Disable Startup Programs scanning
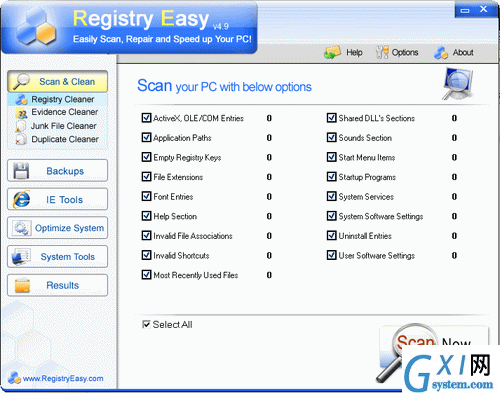 tap(331, 177)
